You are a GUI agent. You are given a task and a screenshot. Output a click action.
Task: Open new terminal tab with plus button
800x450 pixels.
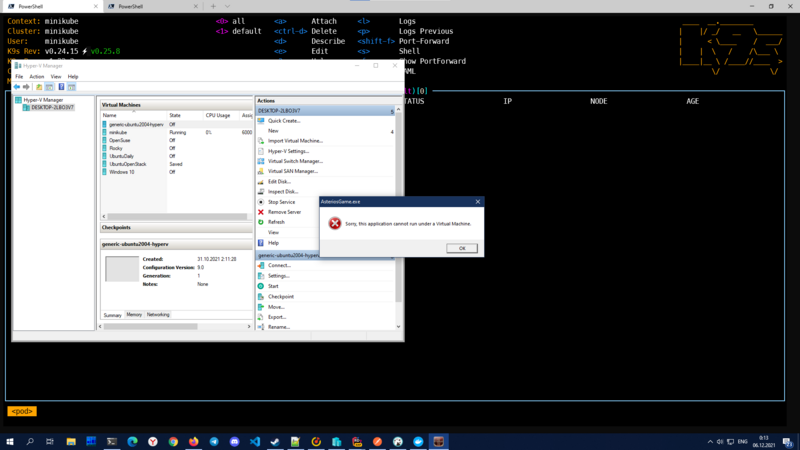point(213,6)
